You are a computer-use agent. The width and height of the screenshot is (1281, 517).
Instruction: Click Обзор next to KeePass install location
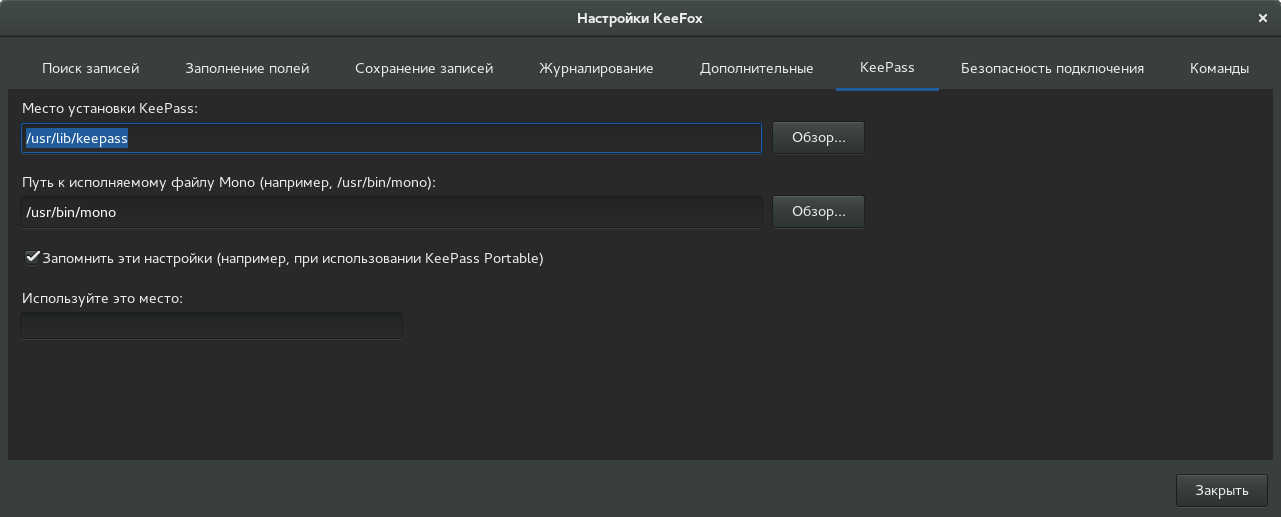pyautogui.click(x=818, y=138)
